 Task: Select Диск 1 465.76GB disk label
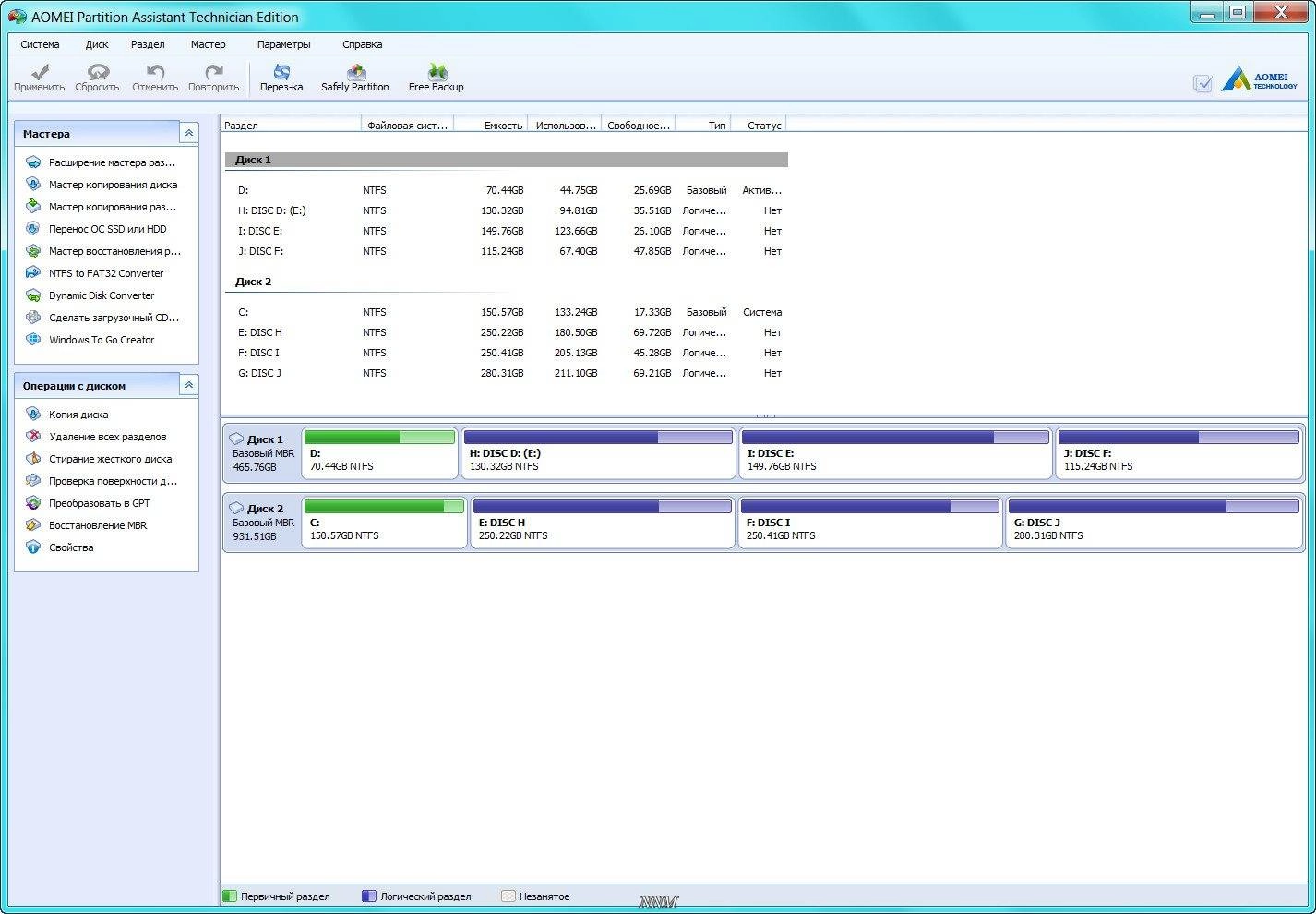(263, 452)
